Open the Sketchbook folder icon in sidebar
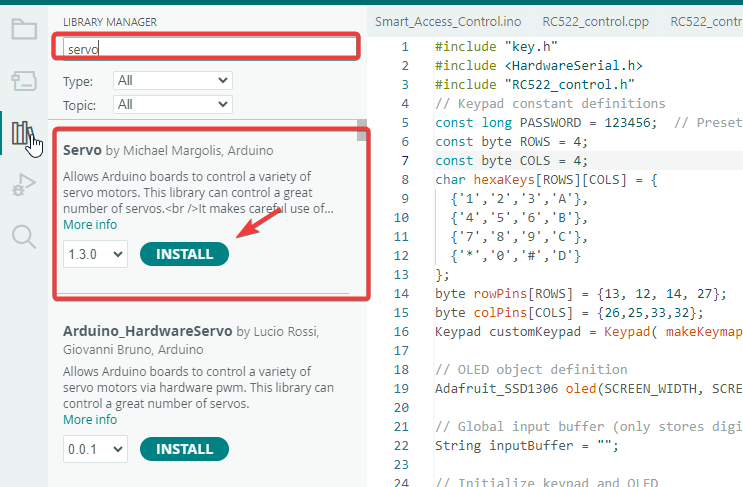Viewport: 743px width, 487px height. [x=24, y=29]
